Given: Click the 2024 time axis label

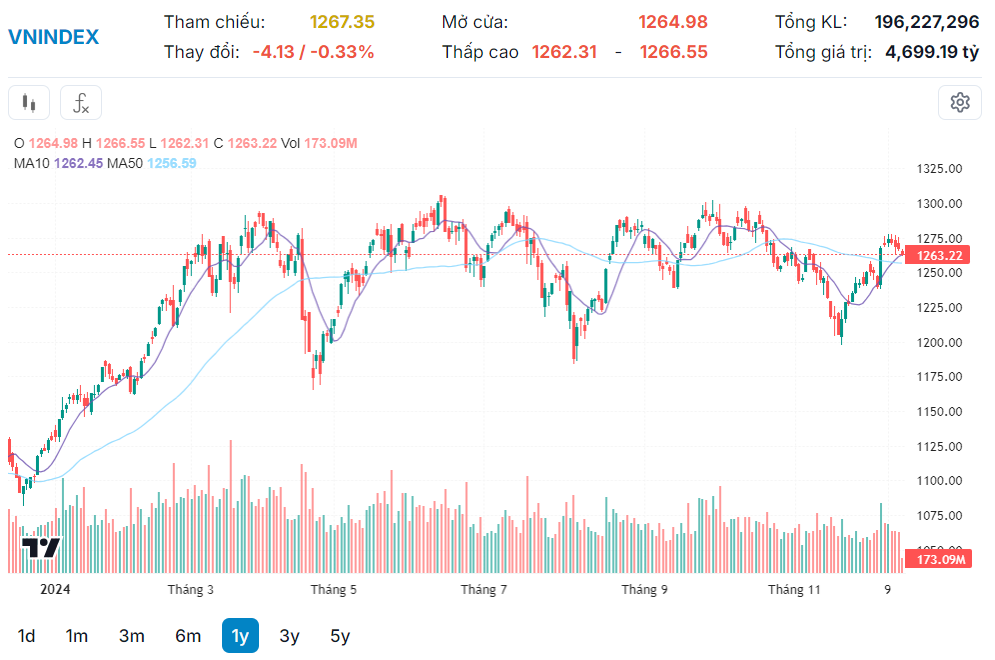Looking at the screenshot, I should click(x=57, y=590).
